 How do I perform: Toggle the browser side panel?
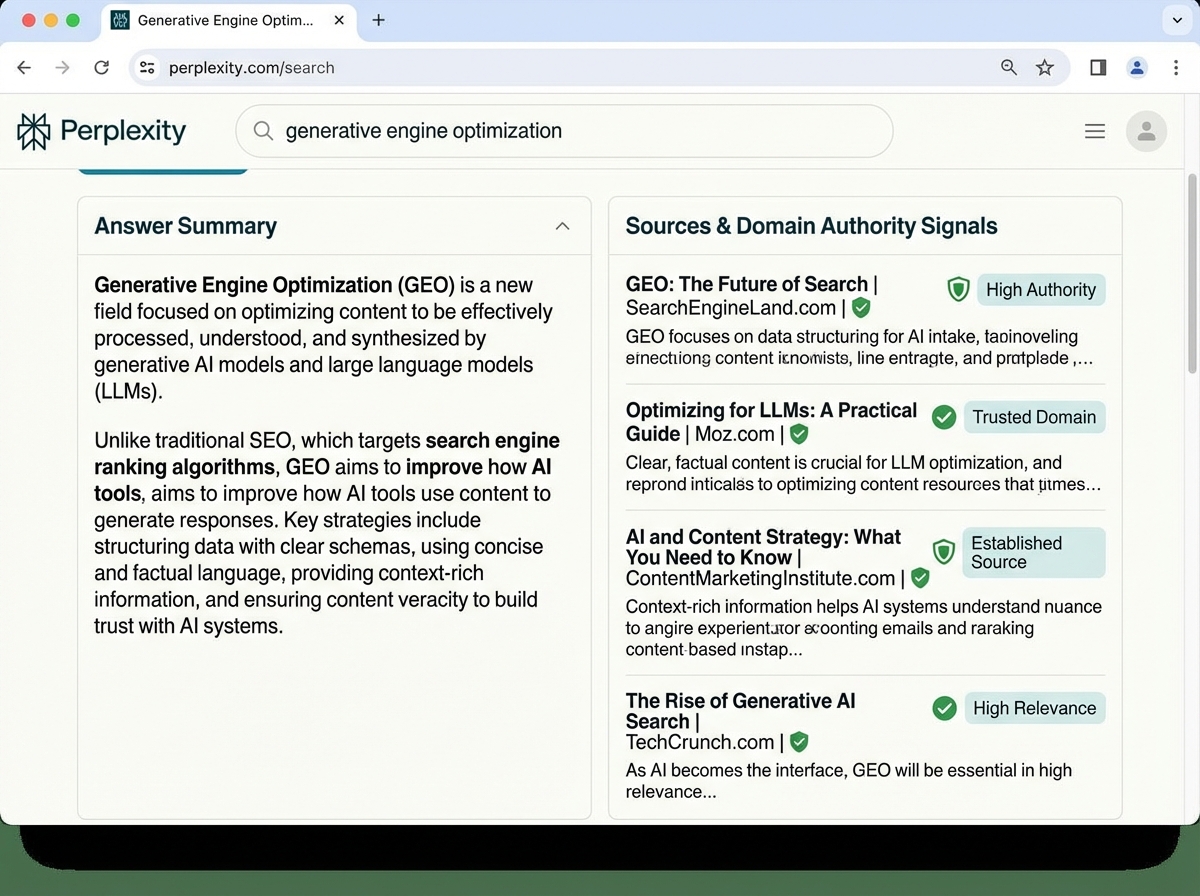1097,67
